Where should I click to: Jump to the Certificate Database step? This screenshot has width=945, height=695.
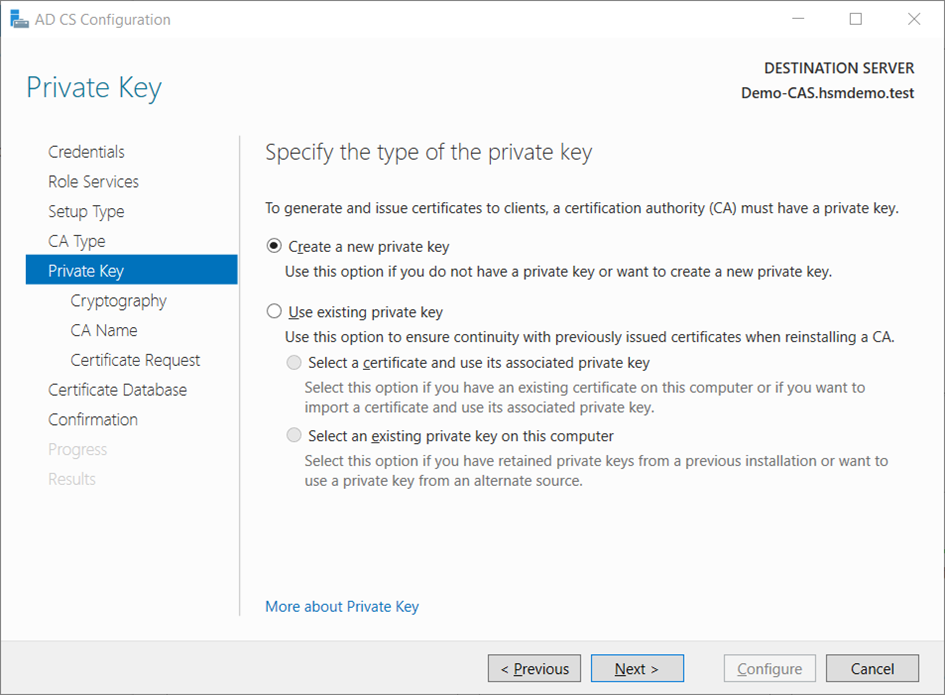(117, 390)
